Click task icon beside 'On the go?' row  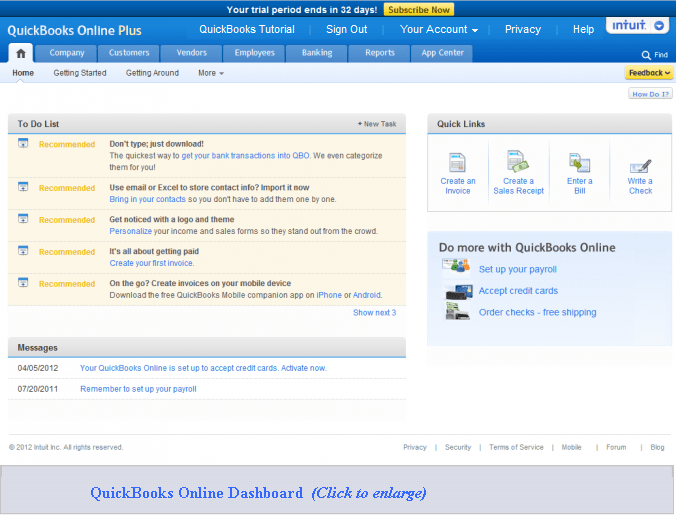(23, 282)
